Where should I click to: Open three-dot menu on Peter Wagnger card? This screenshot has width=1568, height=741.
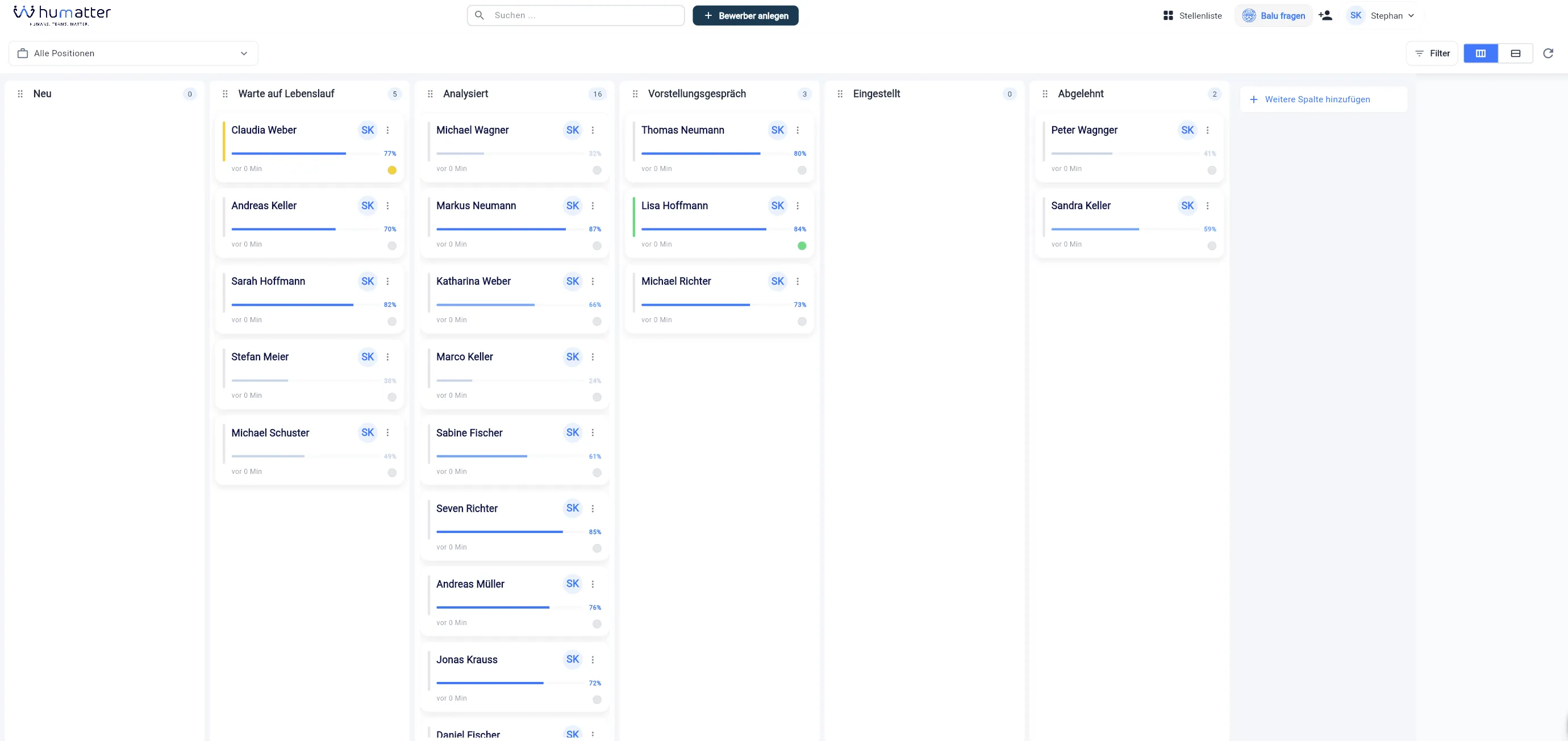coord(1208,130)
